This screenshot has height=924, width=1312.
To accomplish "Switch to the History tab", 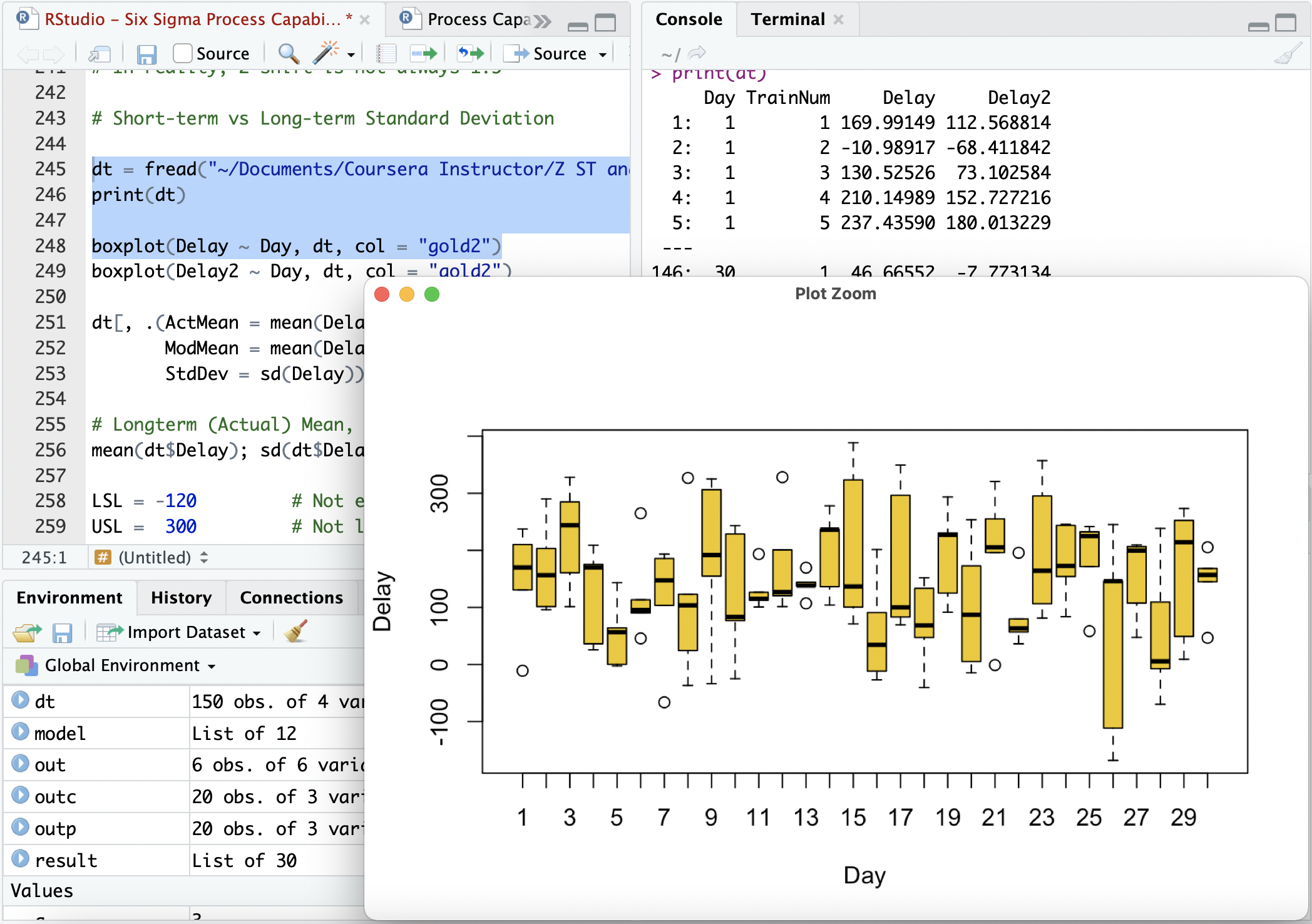I will click(x=181, y=598).
